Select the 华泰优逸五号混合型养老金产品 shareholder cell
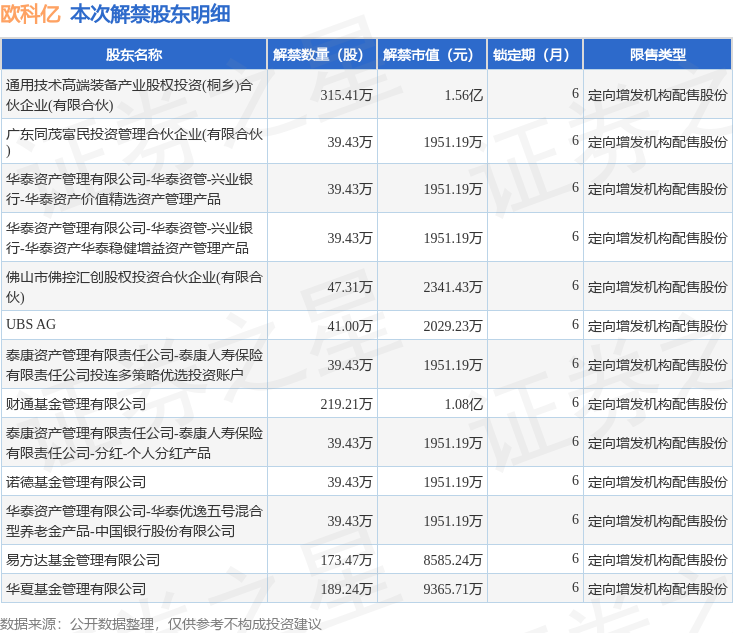Image resolution: width=733 pixels, height=633 pixels. point(134,520)
